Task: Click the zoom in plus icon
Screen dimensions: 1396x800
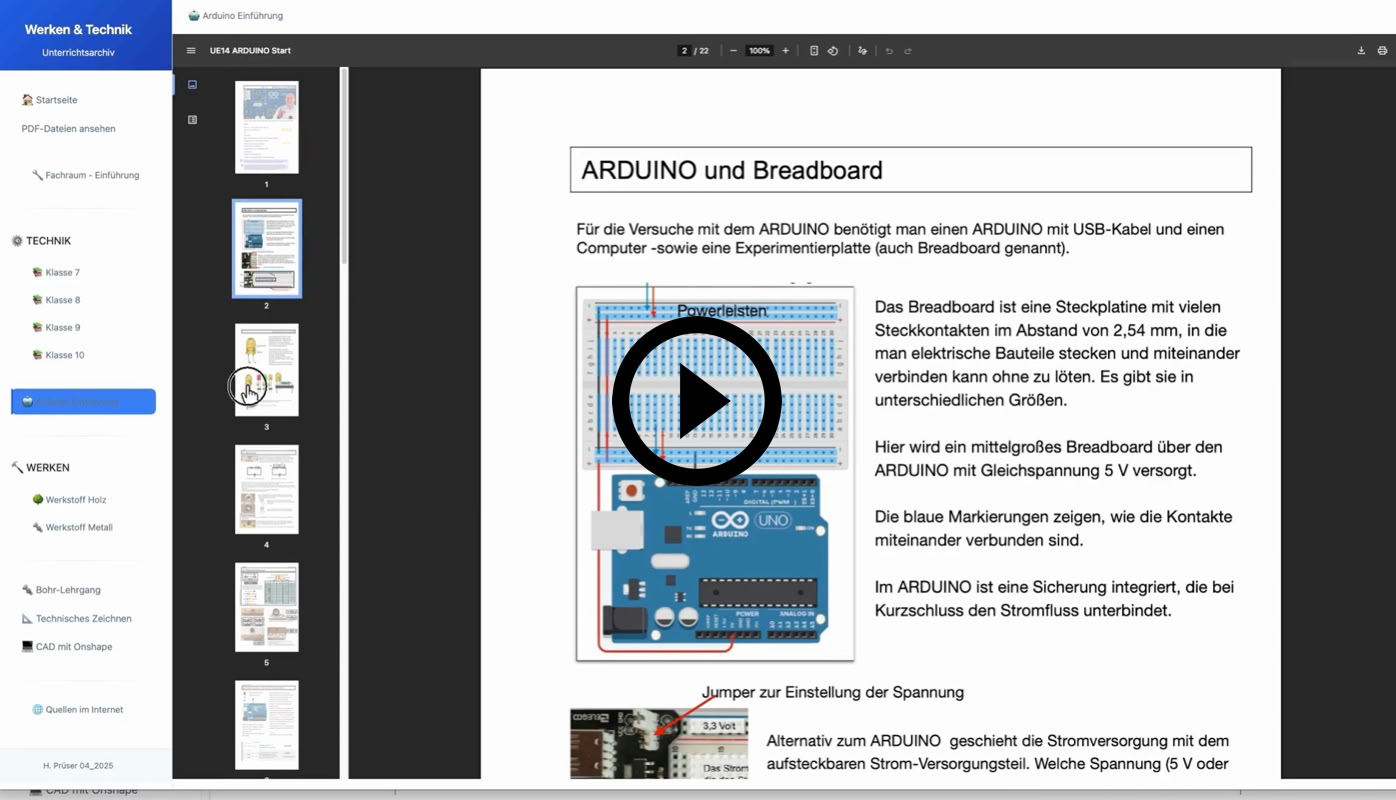Action: [785, 51]
